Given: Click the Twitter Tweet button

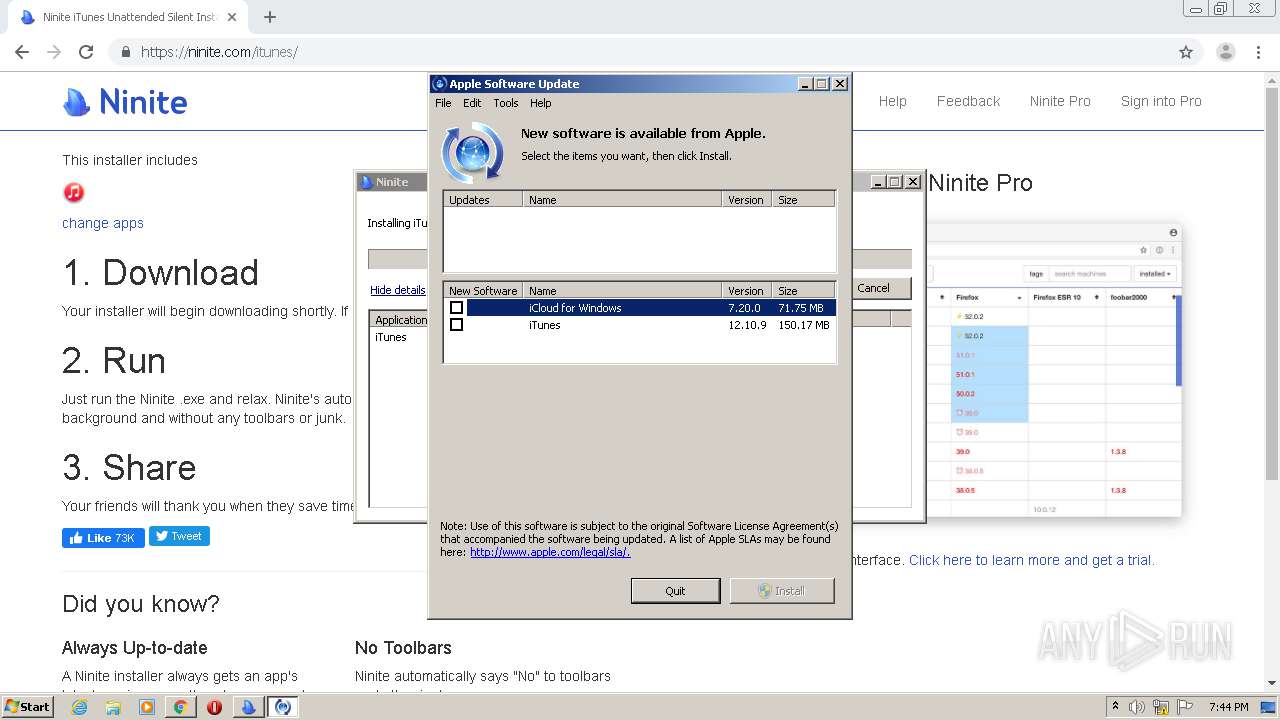Looking at the screenshot, I should 179,536.
